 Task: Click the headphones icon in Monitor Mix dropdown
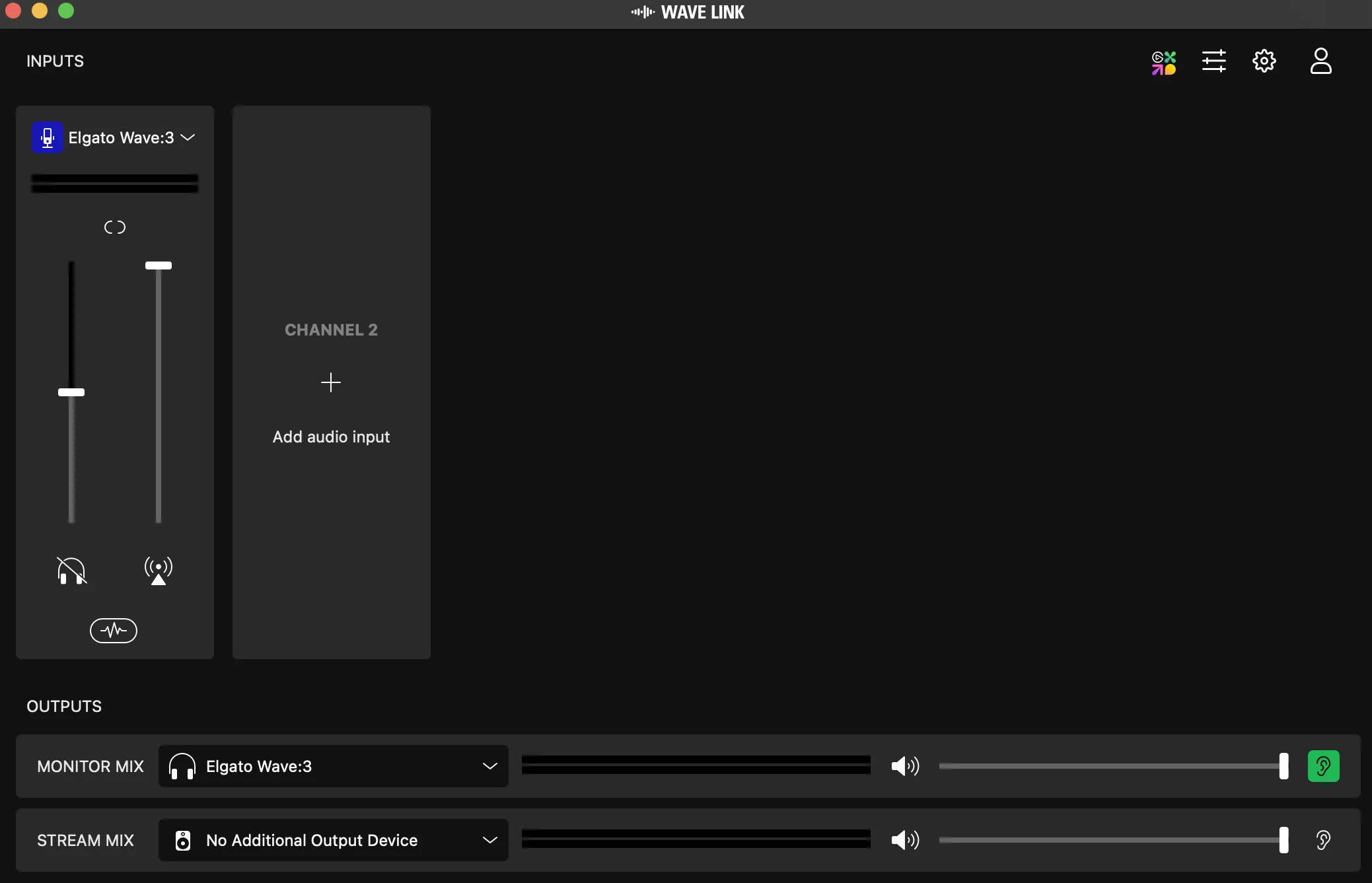coord(182,766)
